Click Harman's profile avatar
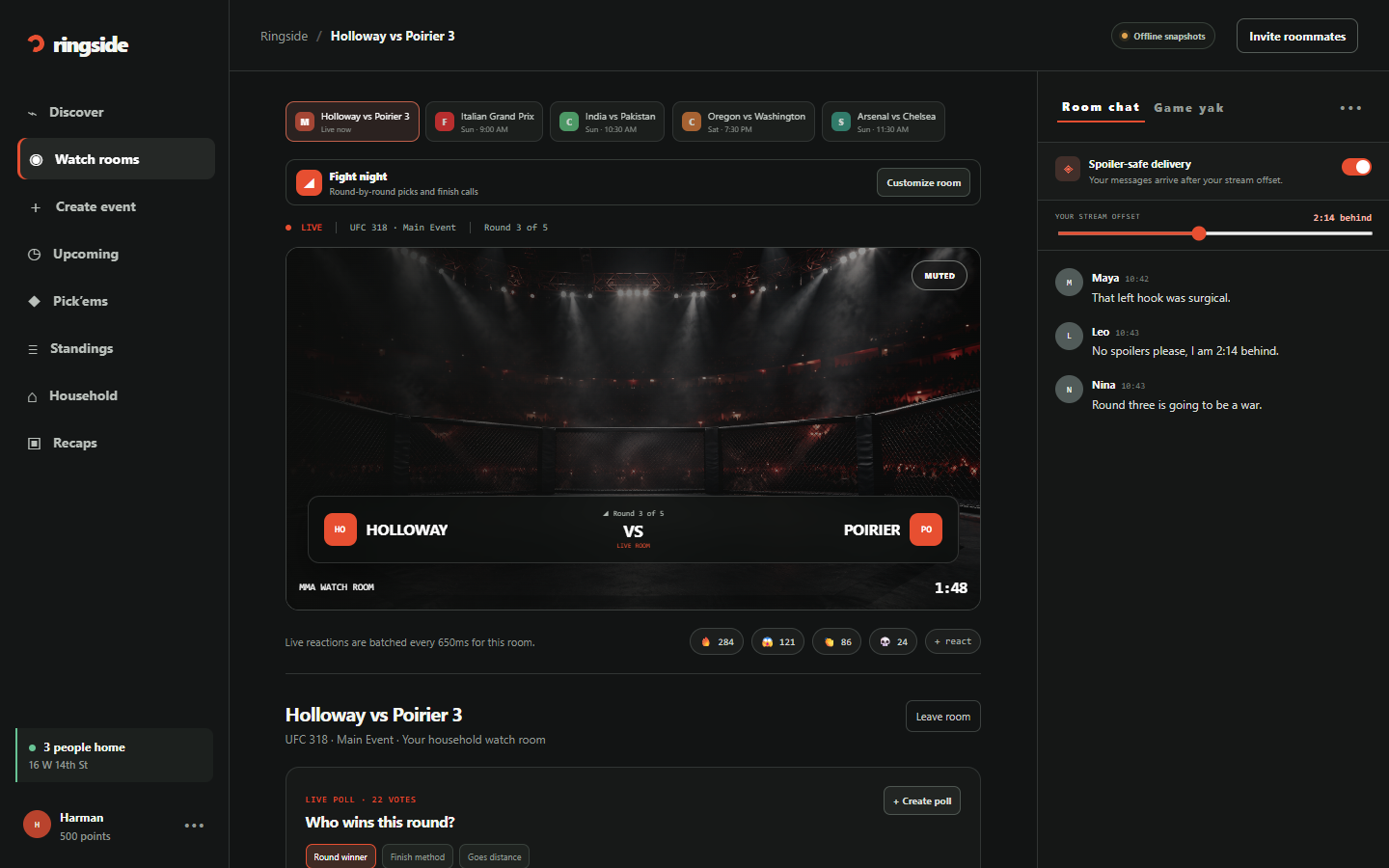Image resolution: width=1389 pixels, height=868 pixels. click(x=37, y=825)
